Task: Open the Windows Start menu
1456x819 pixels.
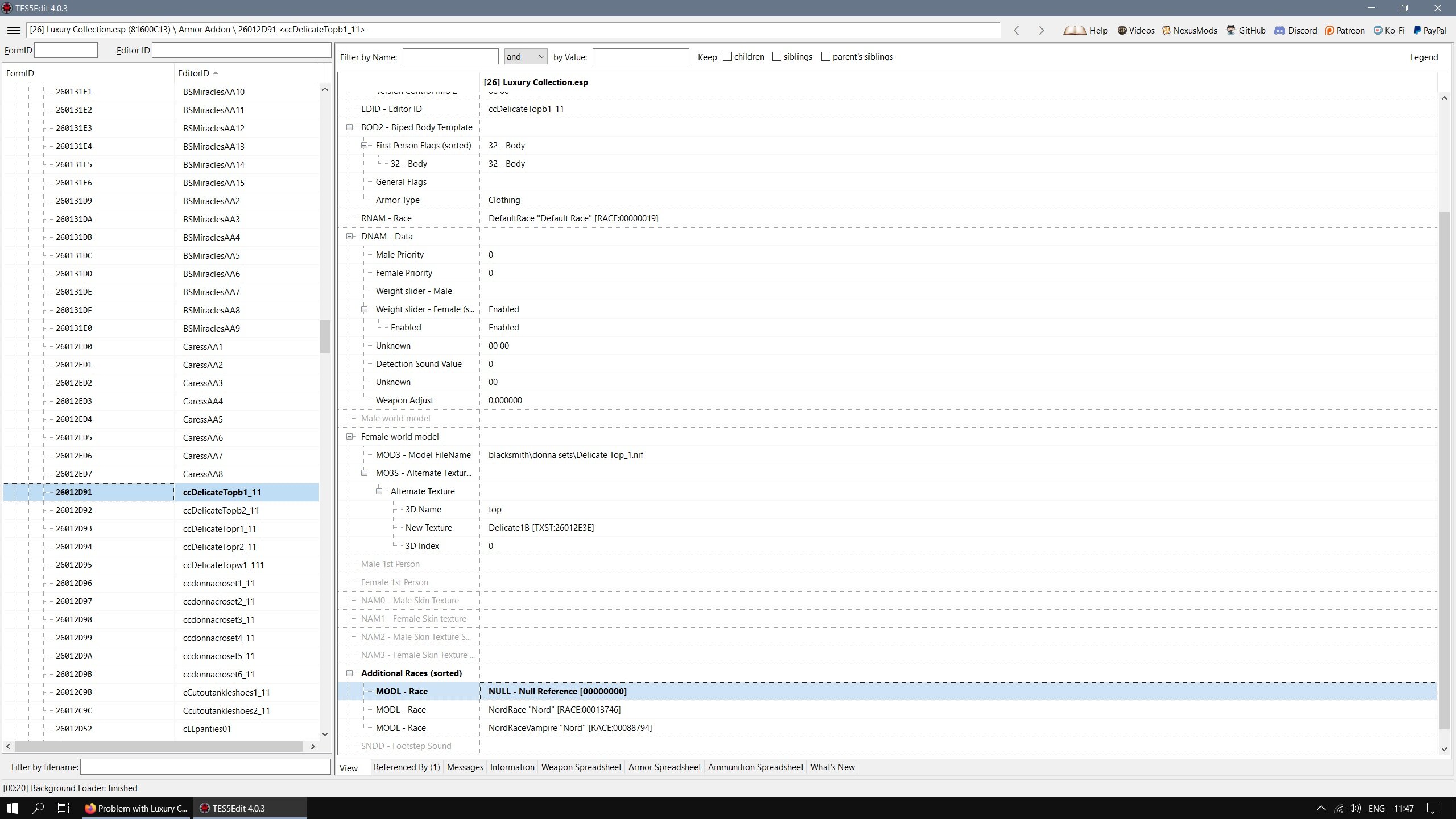Action: click(x=12, y=808)
